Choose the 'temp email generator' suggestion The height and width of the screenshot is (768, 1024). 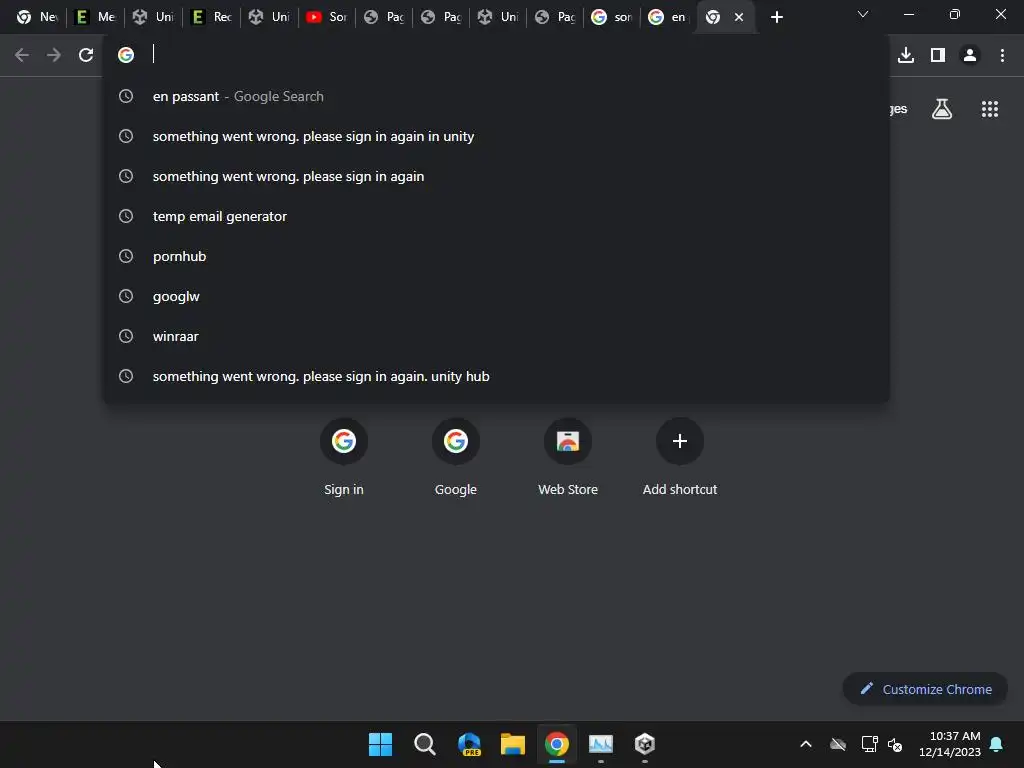click(x=496, y=216)
